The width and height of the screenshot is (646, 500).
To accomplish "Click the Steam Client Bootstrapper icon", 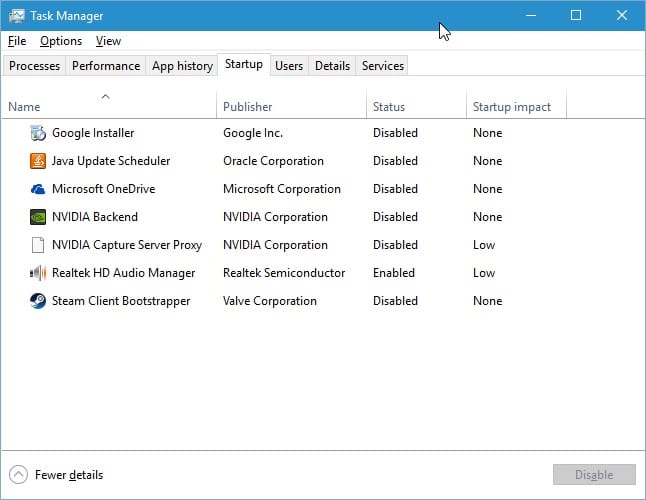I will (38, 301).
